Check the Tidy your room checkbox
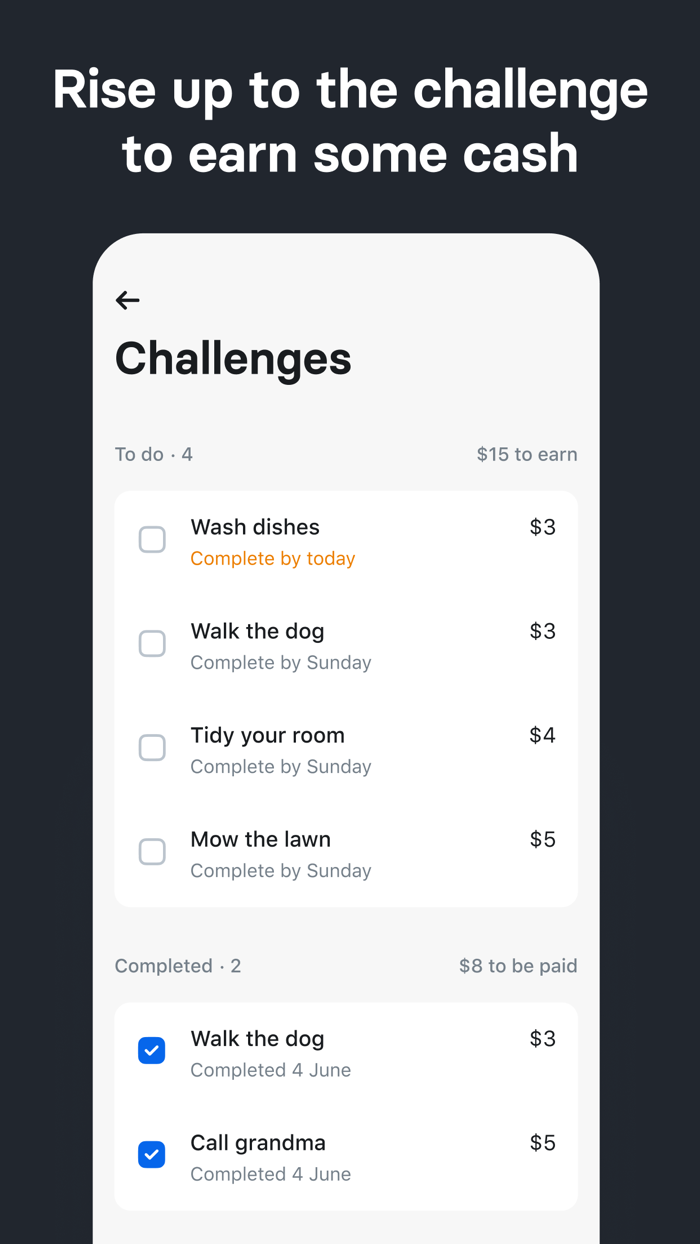700x1244 pixels. tap(152, 747)
